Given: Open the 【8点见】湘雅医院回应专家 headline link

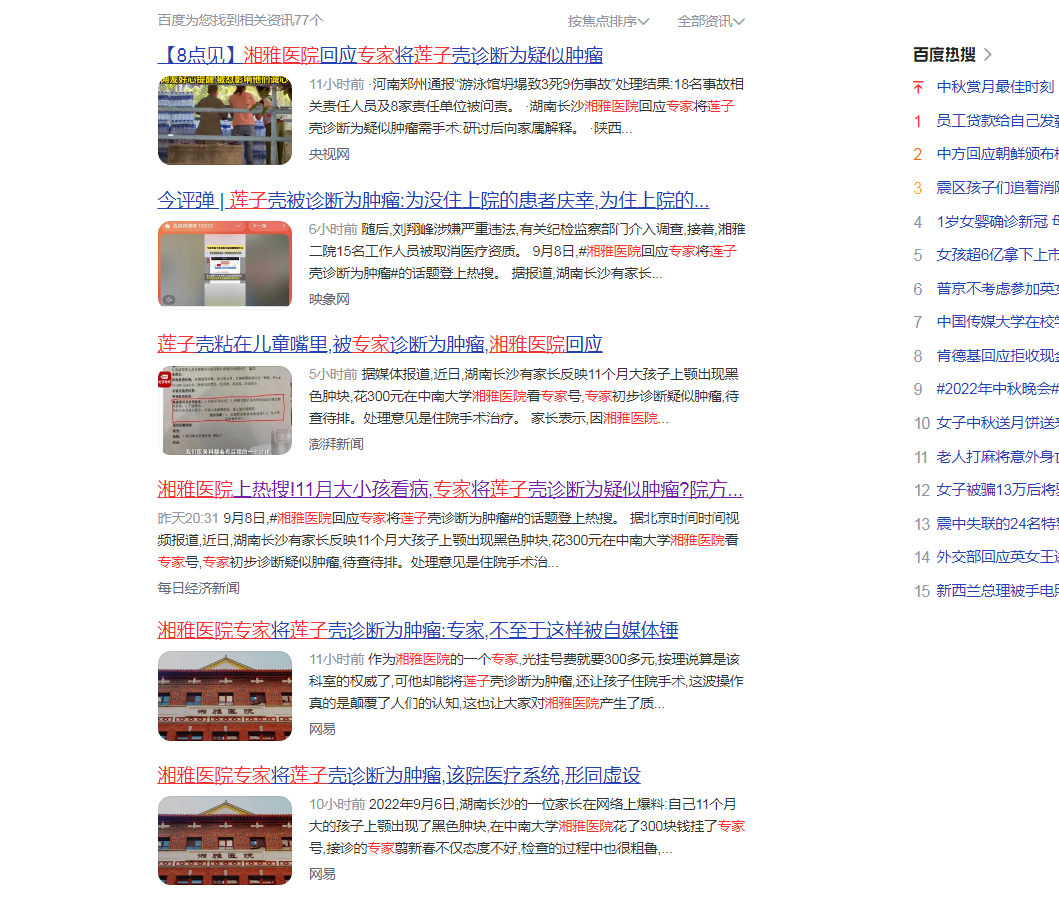Looking at the screenshot, I should pos(380,55).
